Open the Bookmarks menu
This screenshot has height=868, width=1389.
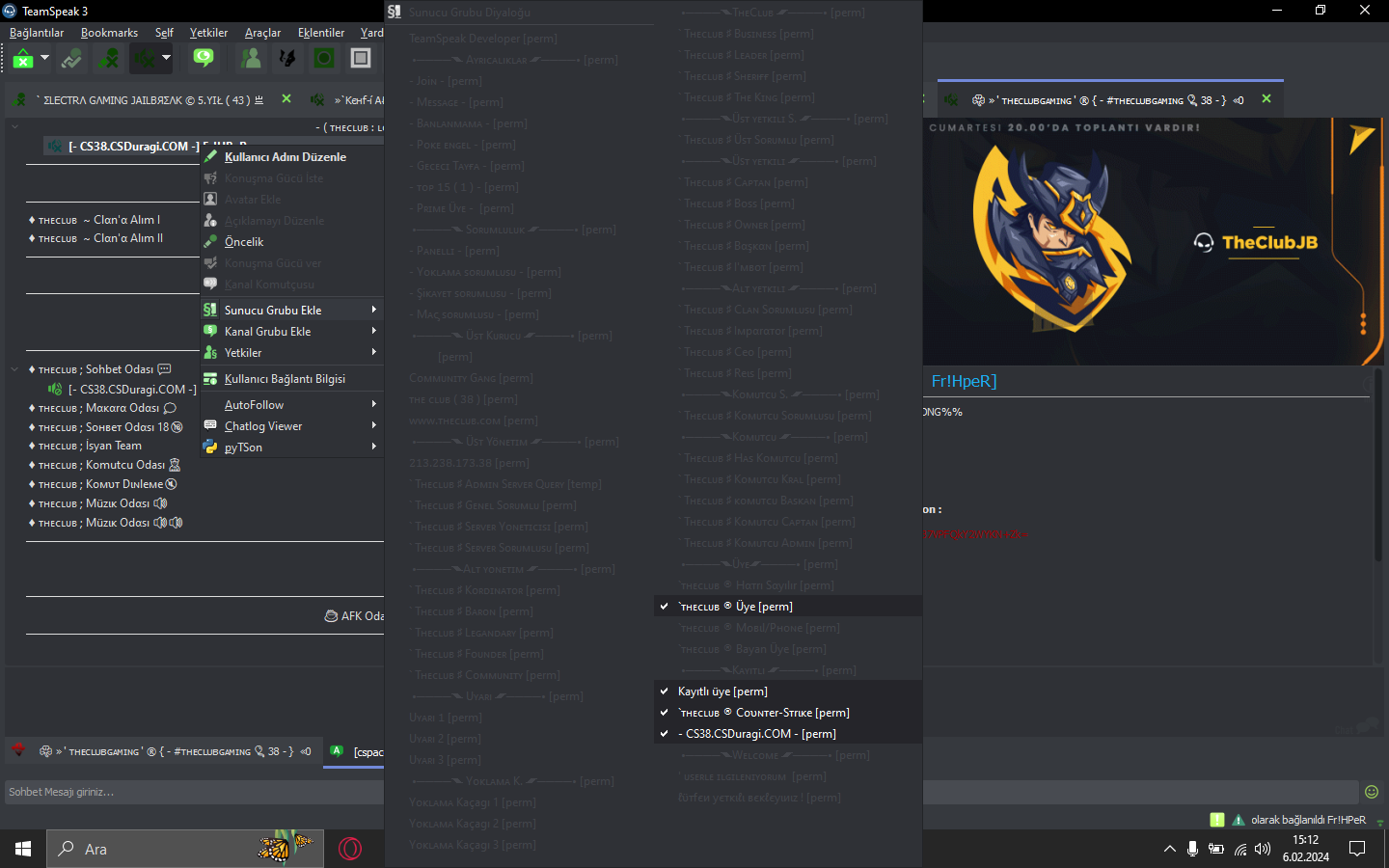(109, 33)
